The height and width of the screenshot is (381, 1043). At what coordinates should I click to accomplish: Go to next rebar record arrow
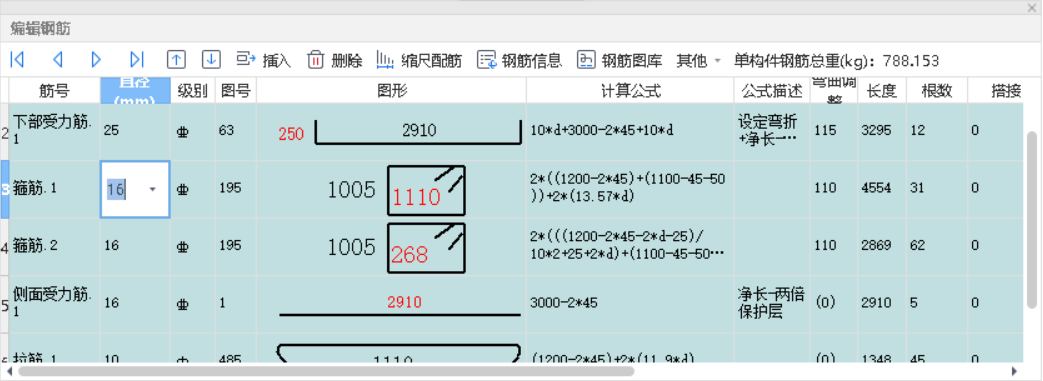96,60
